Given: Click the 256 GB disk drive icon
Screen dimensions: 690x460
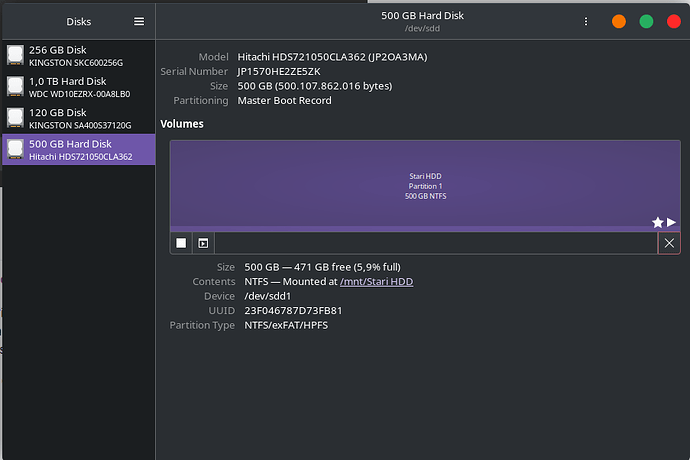Looking at the screenshot, I should 16,56.
